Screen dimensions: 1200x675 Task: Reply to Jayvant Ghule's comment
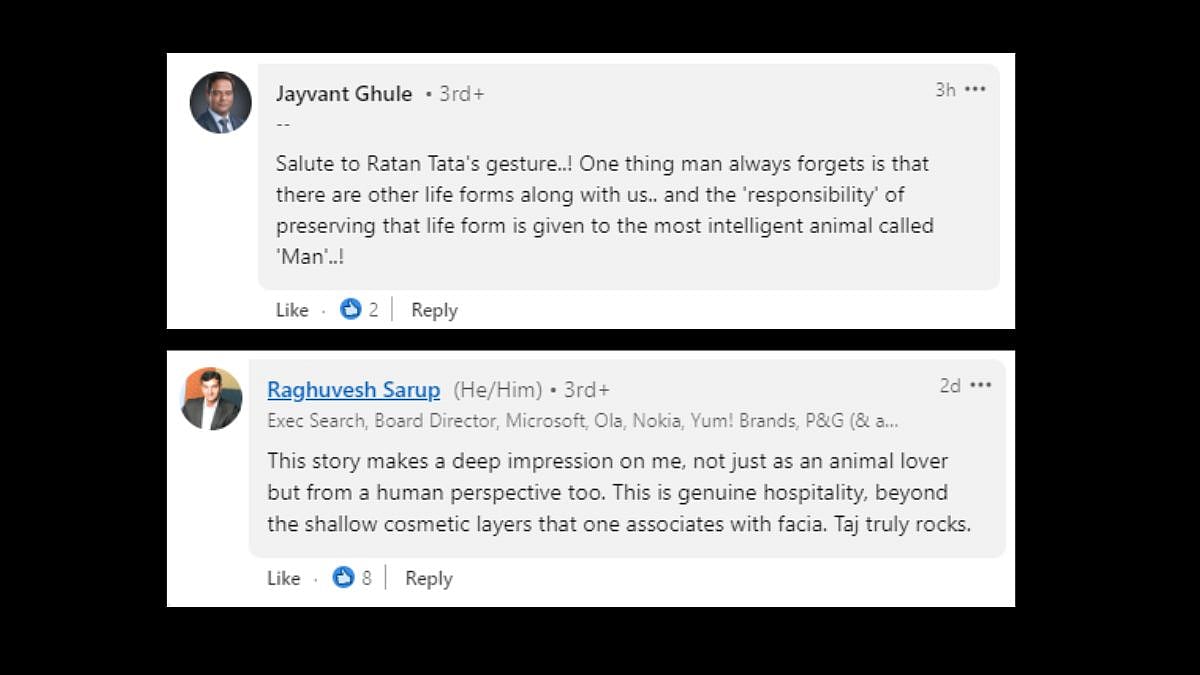tap(434, 310)
